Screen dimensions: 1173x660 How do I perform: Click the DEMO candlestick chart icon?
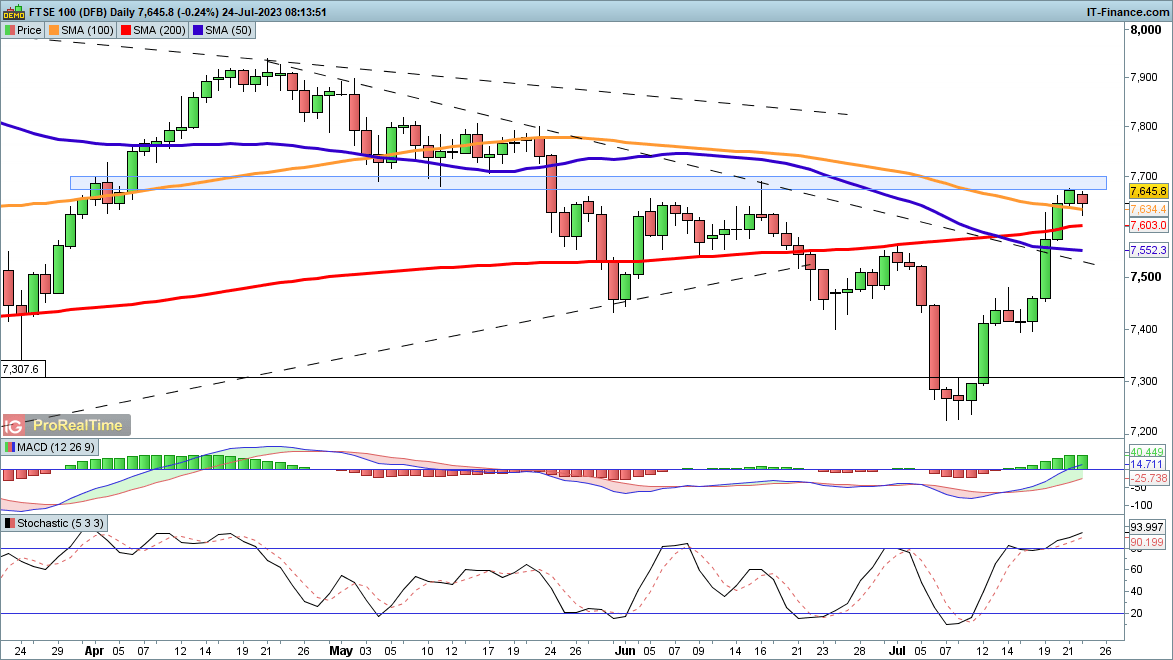click(13, 11)
